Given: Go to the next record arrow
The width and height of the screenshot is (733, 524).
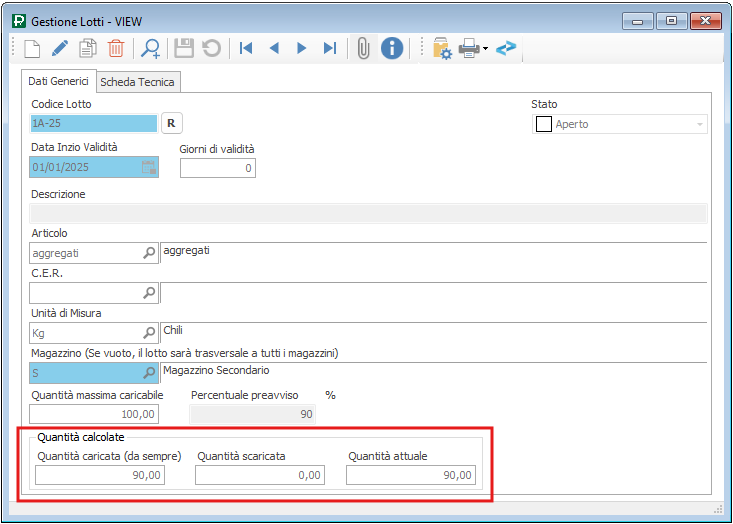Looking at the screenshot, I should point(301,48).
